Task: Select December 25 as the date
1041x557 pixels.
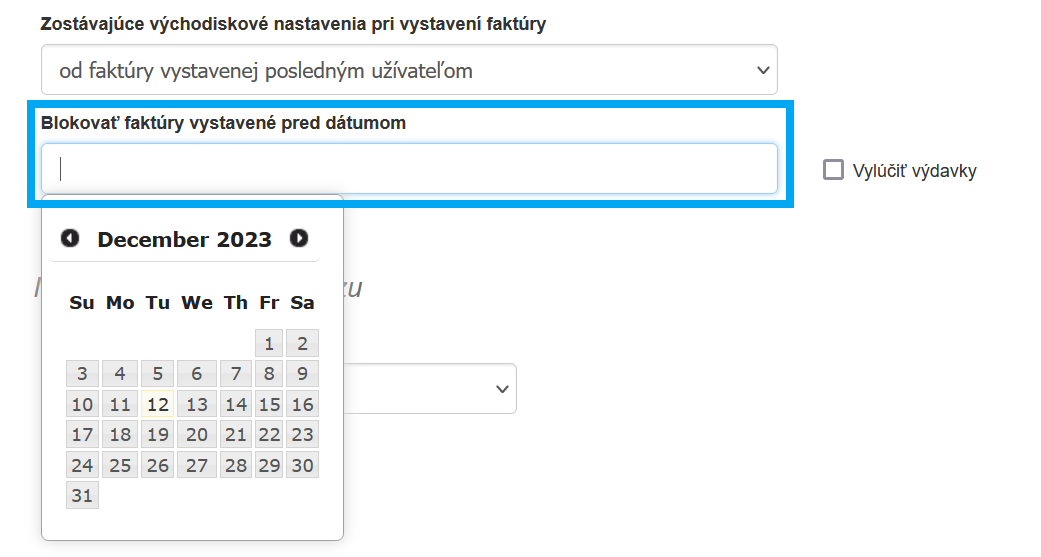Action: tap(120, 465)
